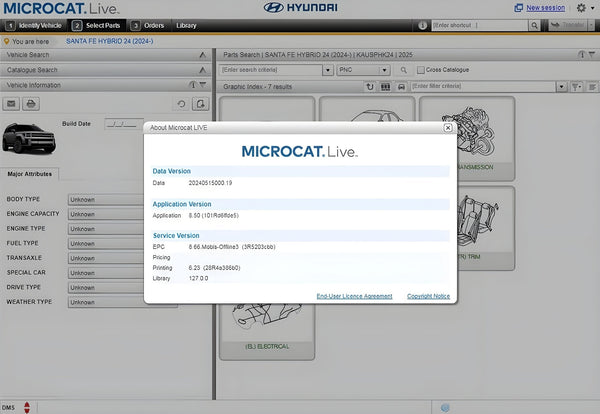Click the Santa Fe vehicle thumbnail
The height and width of the screenshot is (414, 600).
(x=29, y=139)
